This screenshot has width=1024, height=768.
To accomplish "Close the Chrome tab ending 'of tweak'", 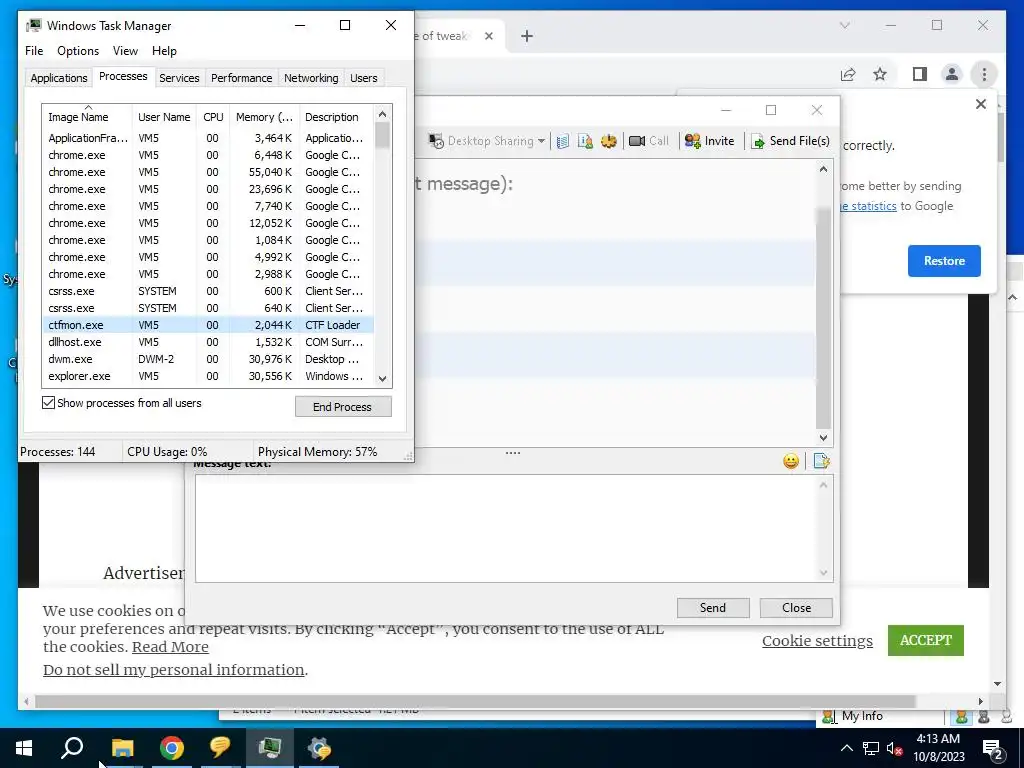I will click(488, 37).
